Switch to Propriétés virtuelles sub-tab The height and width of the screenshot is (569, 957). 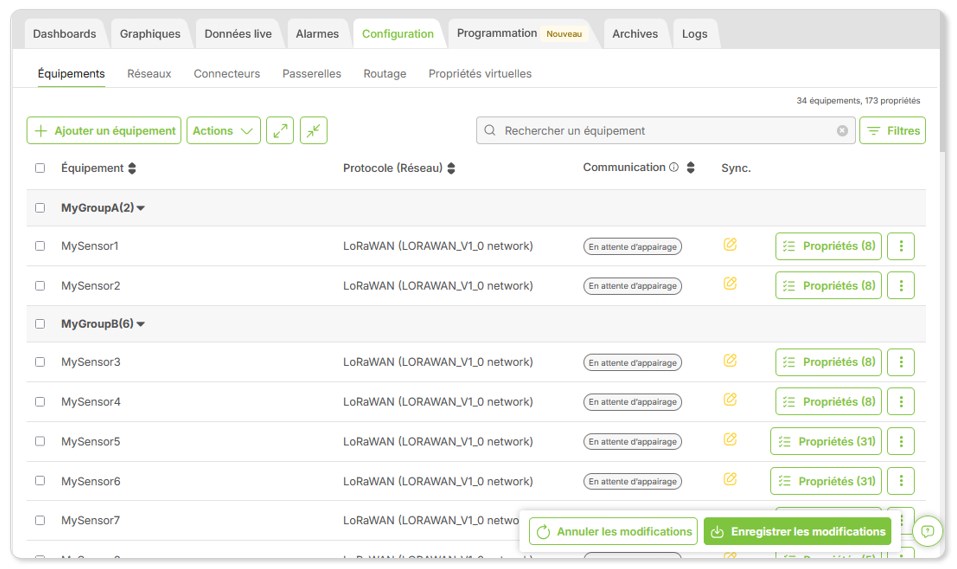(x=480, y=74)
